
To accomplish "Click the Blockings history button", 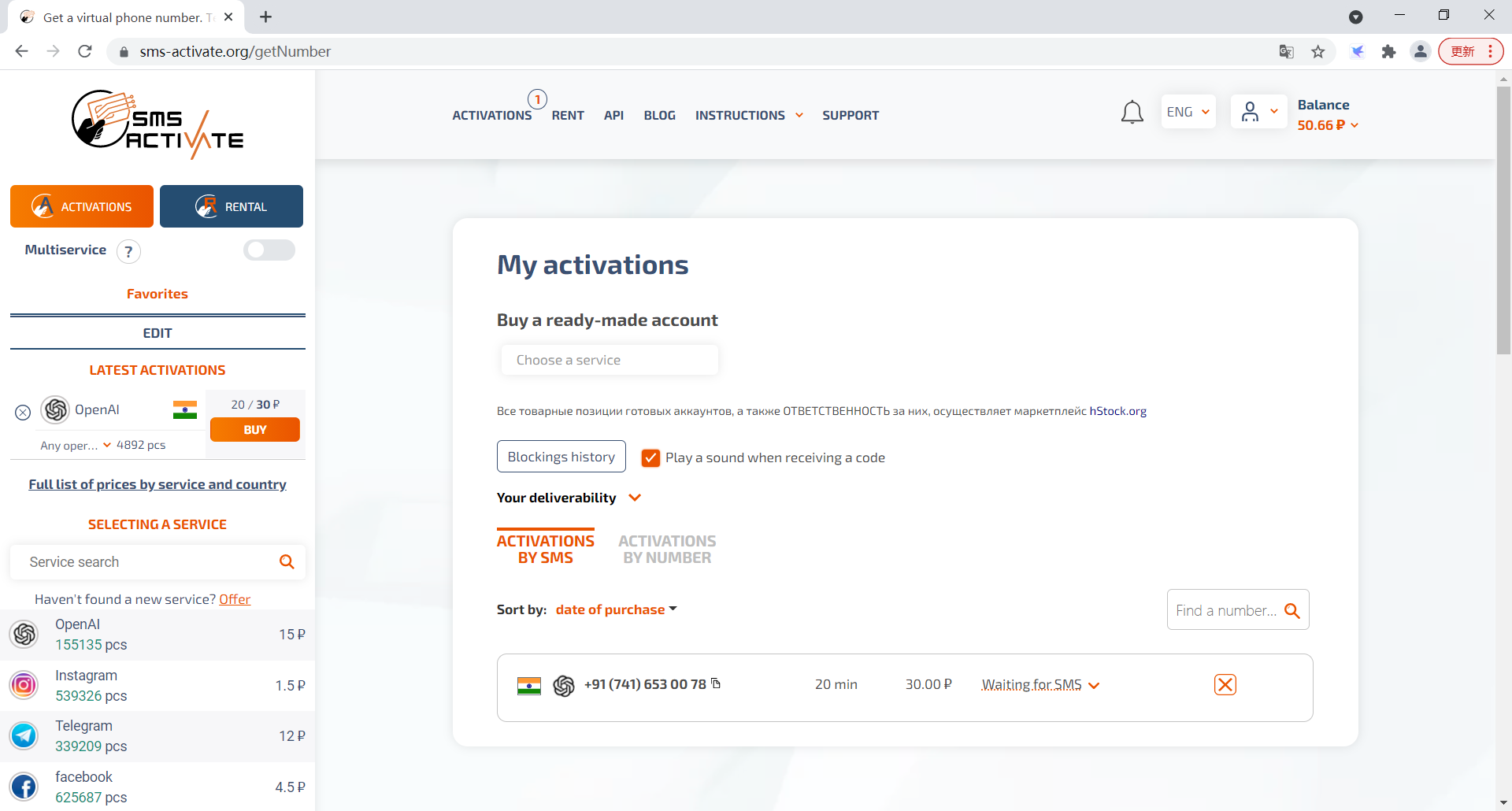I will pos(561,457).
